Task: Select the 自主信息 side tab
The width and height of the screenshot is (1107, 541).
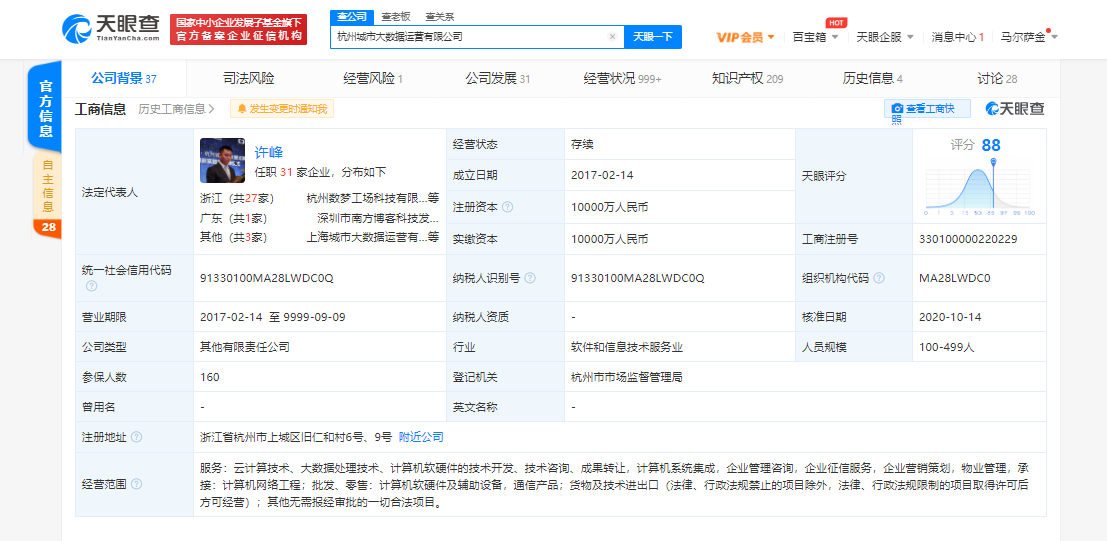Action: (x=47, y=186)
